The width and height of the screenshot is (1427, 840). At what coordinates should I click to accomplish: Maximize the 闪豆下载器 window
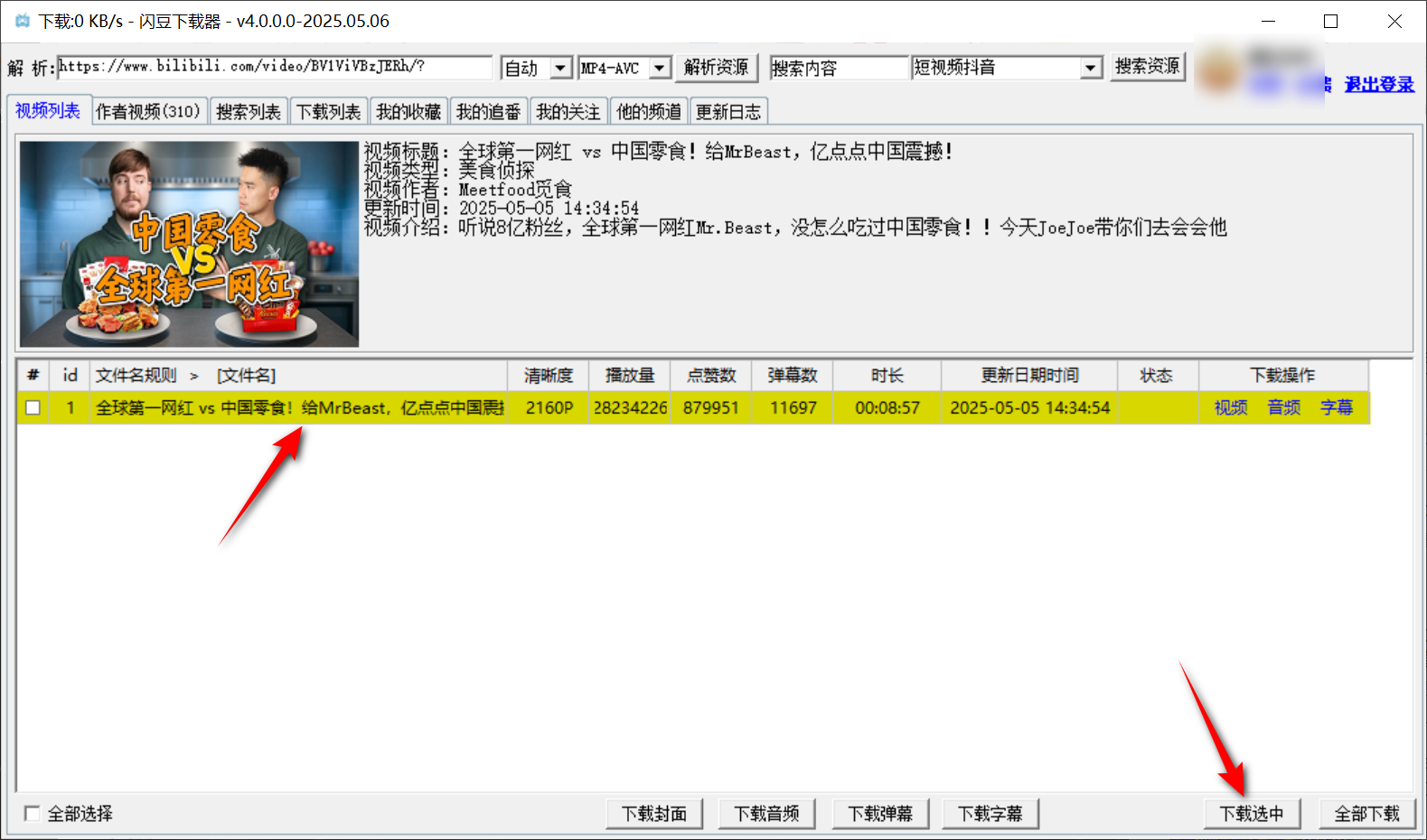click(x=1330, y=21)
